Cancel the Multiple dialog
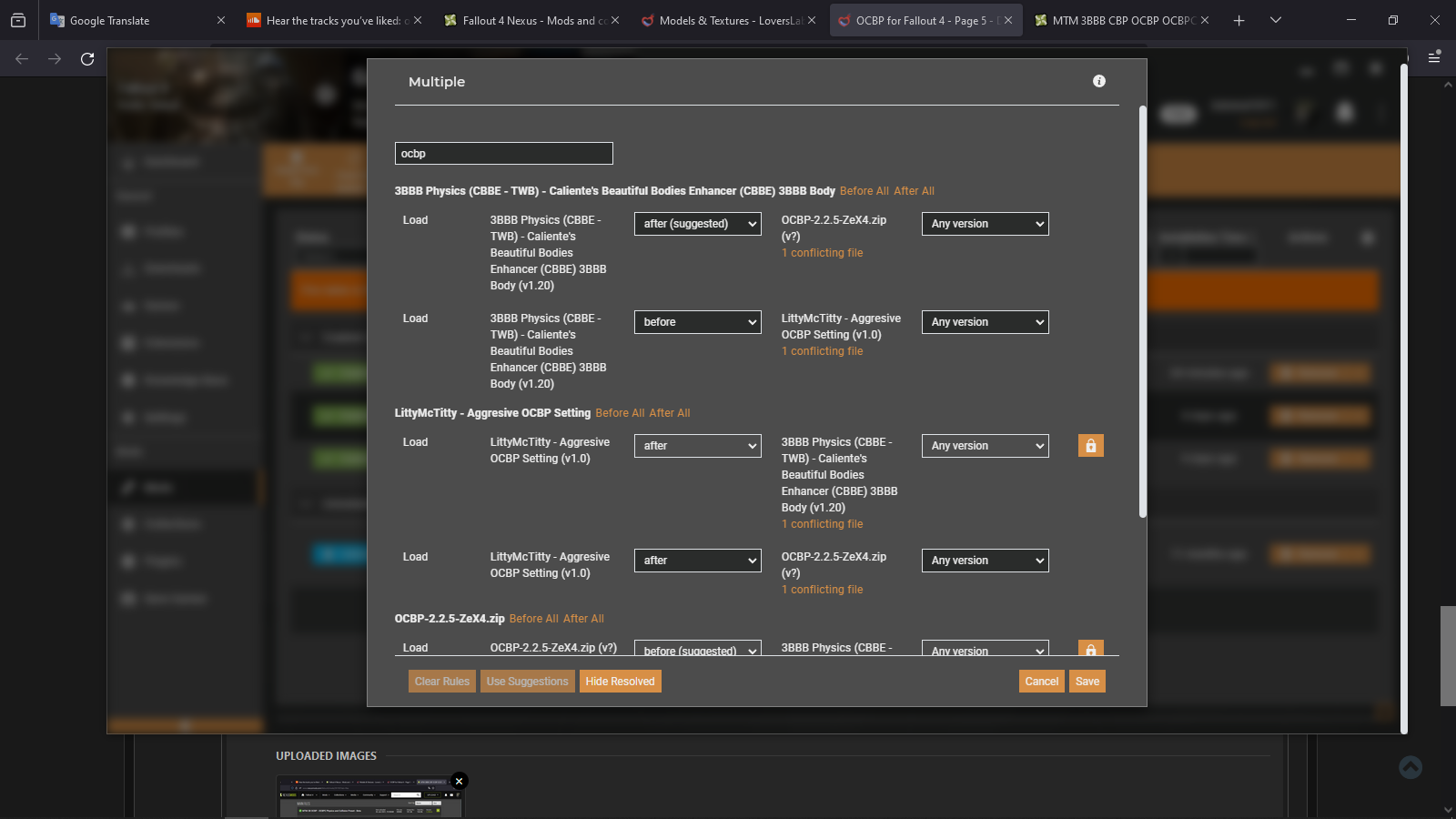This screenshot has width=1456, height=819. pyautogui.click(x=1042, y=682)
